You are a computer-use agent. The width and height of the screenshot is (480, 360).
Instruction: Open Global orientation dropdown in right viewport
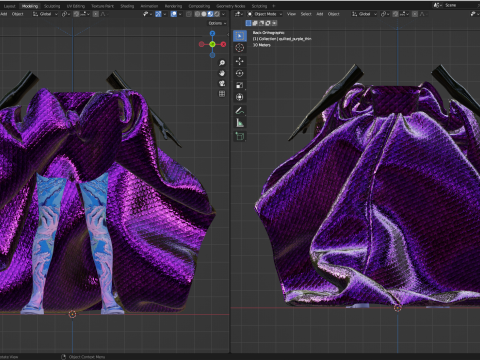(364, 14)
